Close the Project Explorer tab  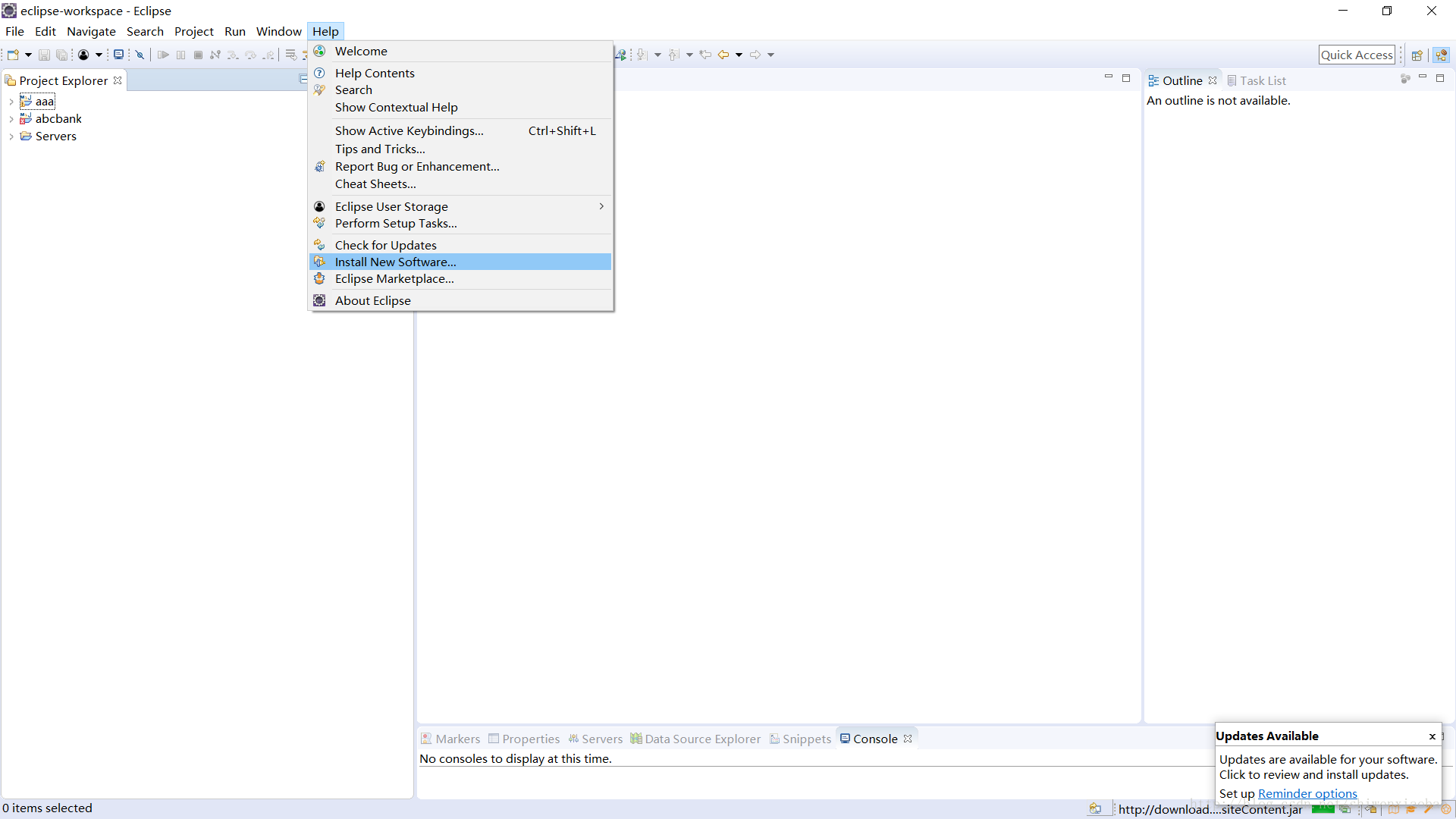[x=118, y=80]
